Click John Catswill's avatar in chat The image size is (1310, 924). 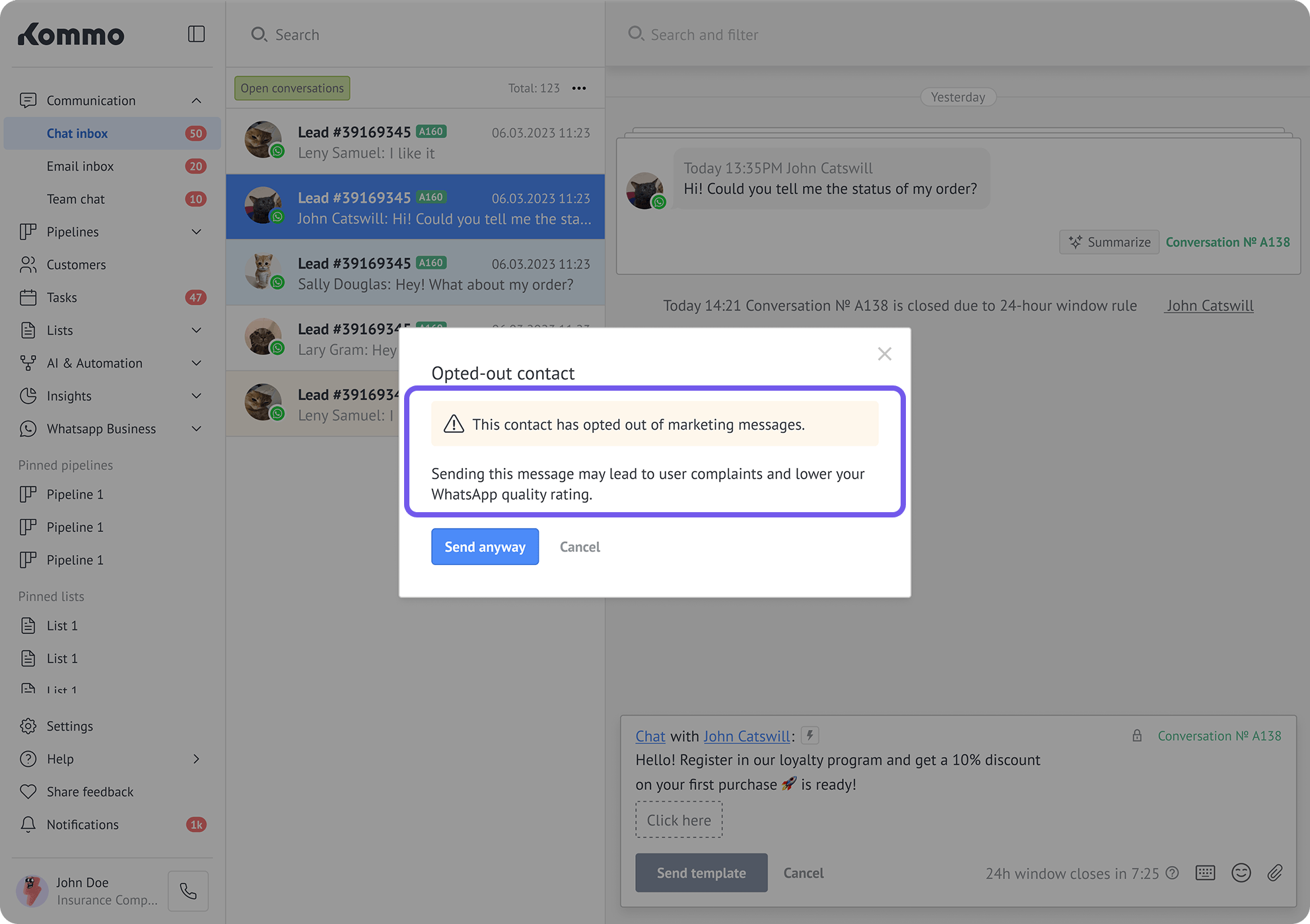(x=645, y=191)
